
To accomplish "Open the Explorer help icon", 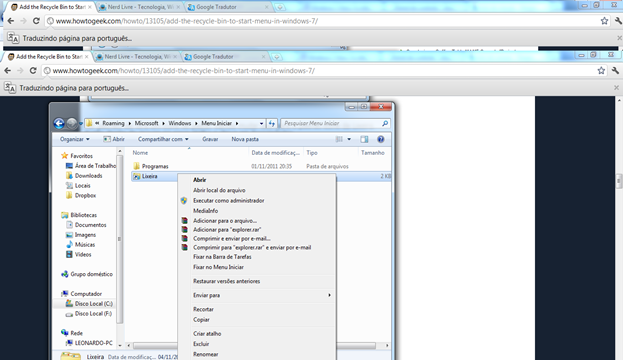I will pos(381,139).
